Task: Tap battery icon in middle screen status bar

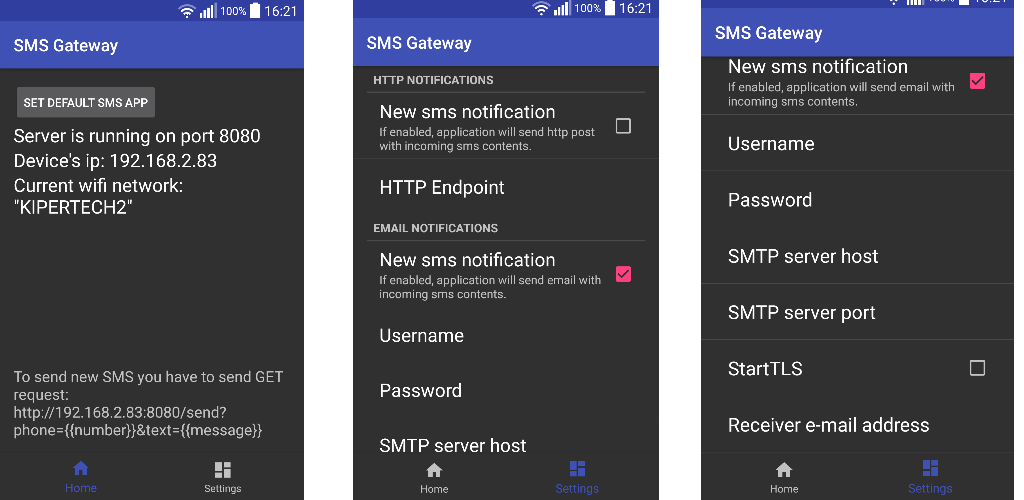Action: pos(610,8)
